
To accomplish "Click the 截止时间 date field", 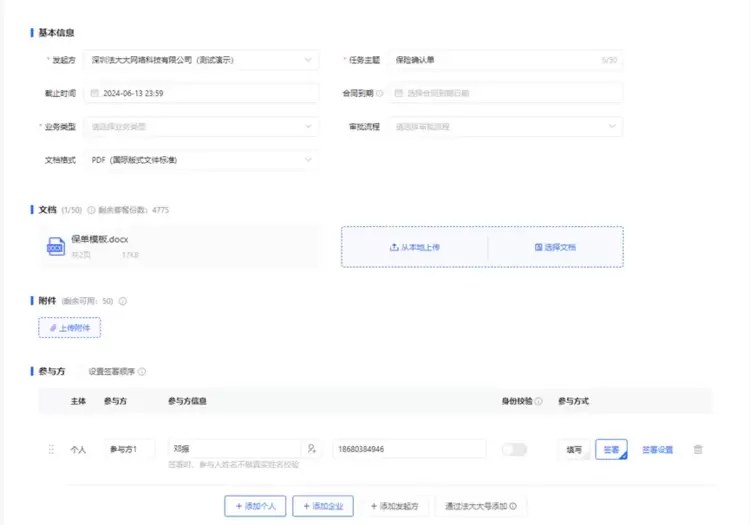I will click(200, 93).
